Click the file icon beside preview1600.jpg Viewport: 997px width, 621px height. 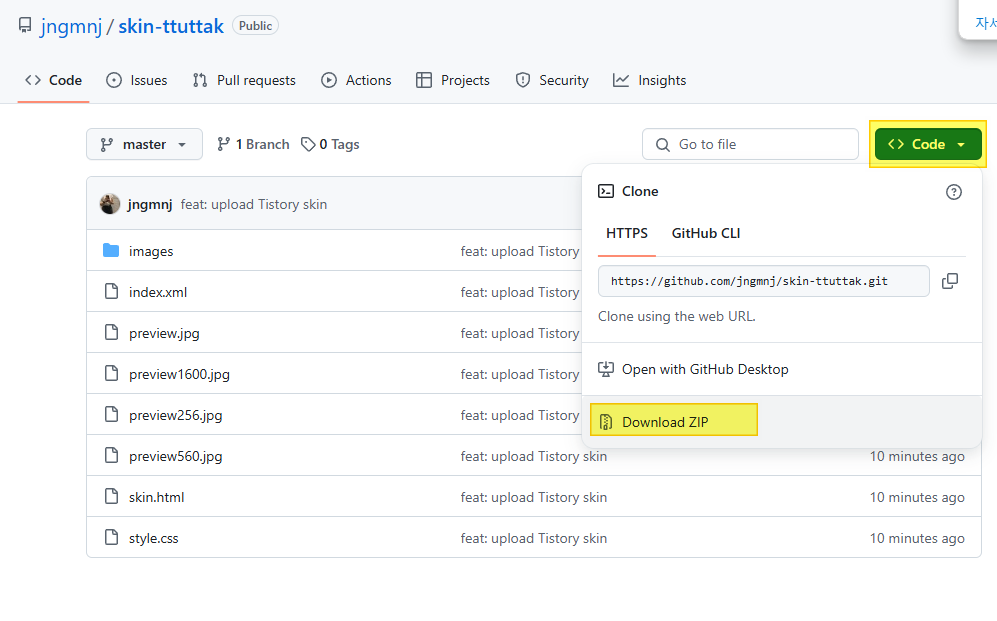pyautogui.click(x=111, y=374)
